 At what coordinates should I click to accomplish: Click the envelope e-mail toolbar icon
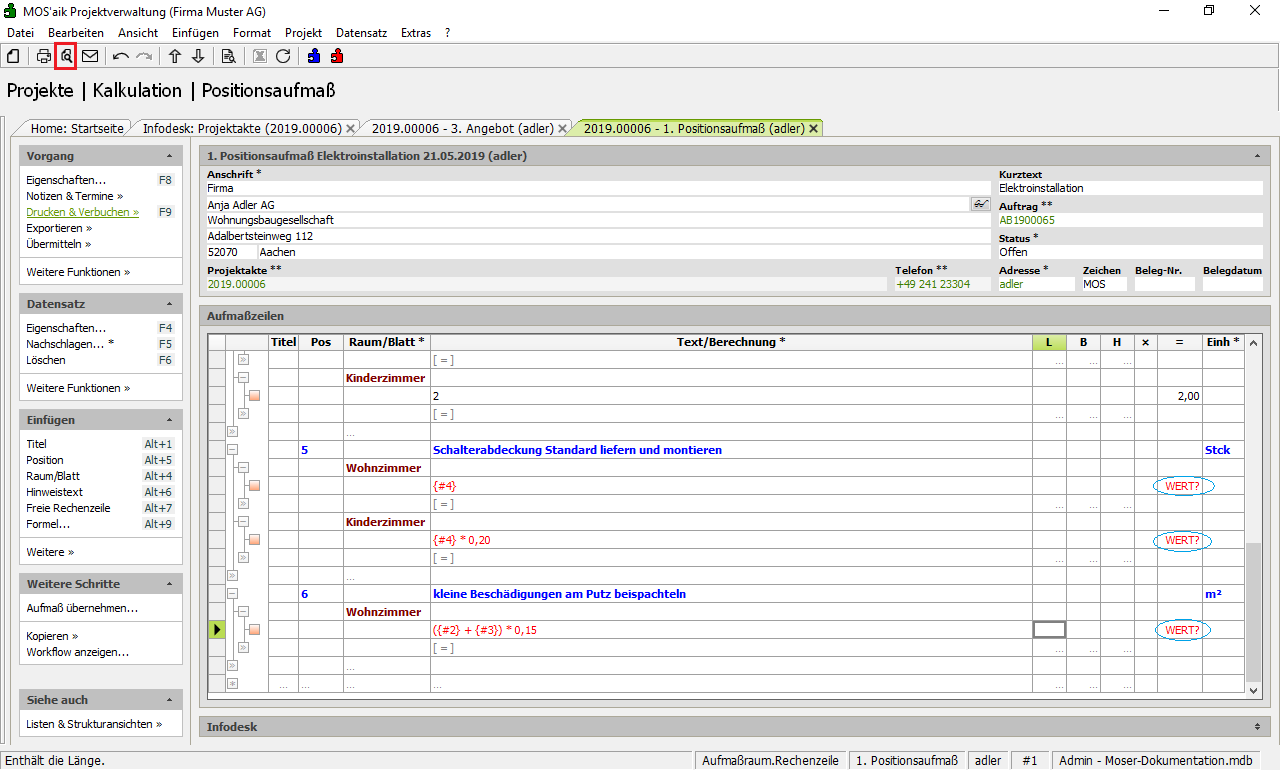click(90, 56)
